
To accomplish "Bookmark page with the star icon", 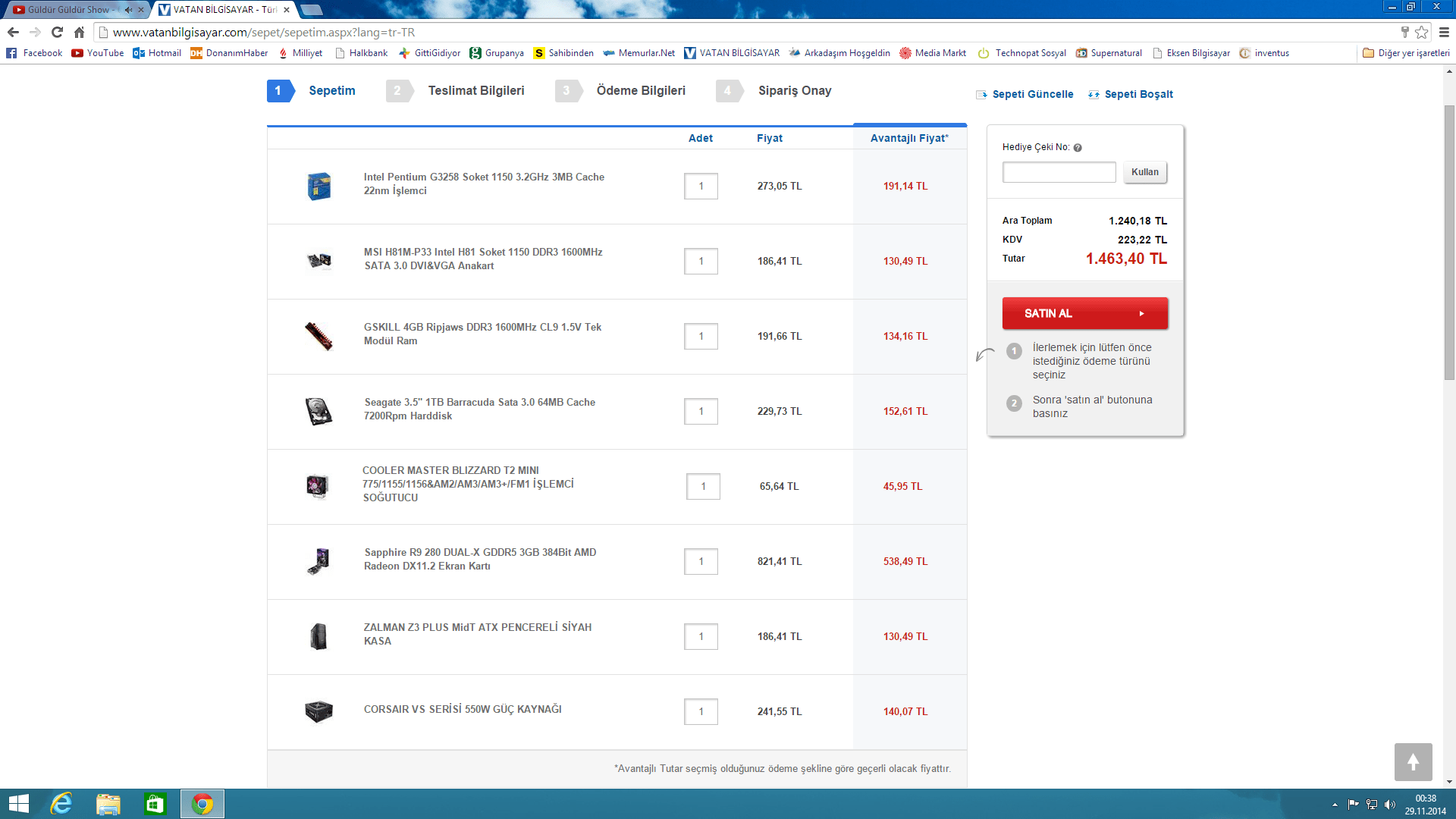I will 1422,32.
